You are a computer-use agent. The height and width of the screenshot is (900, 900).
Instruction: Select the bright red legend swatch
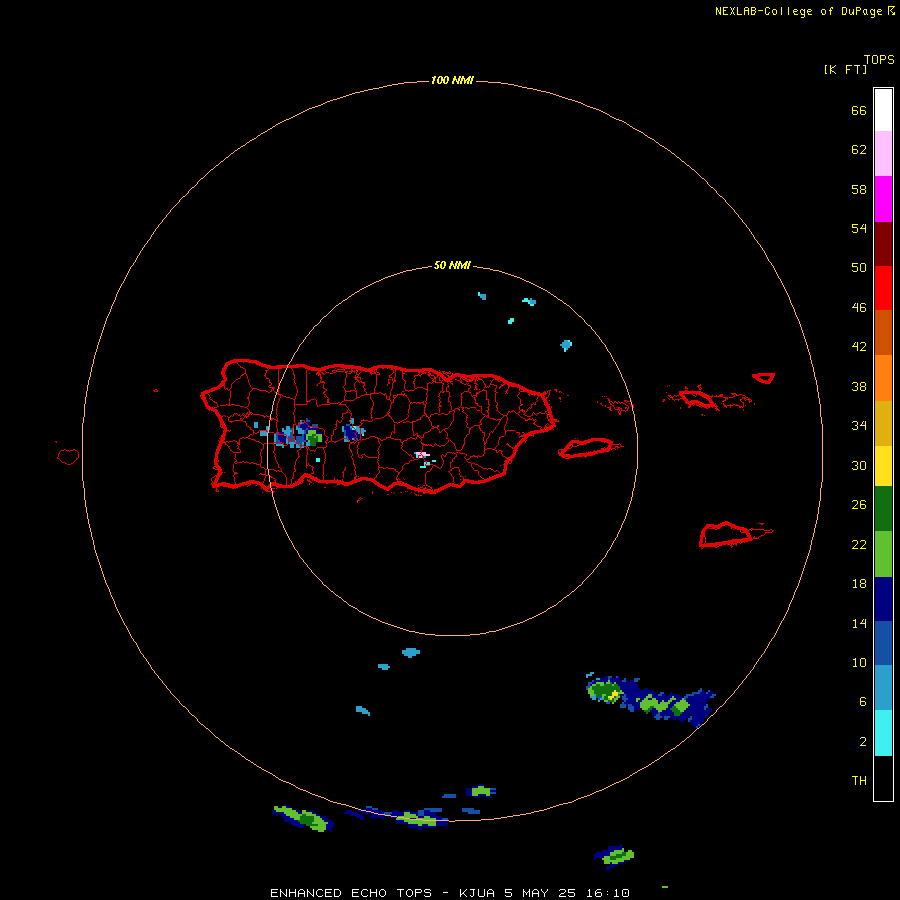point(883,288)
